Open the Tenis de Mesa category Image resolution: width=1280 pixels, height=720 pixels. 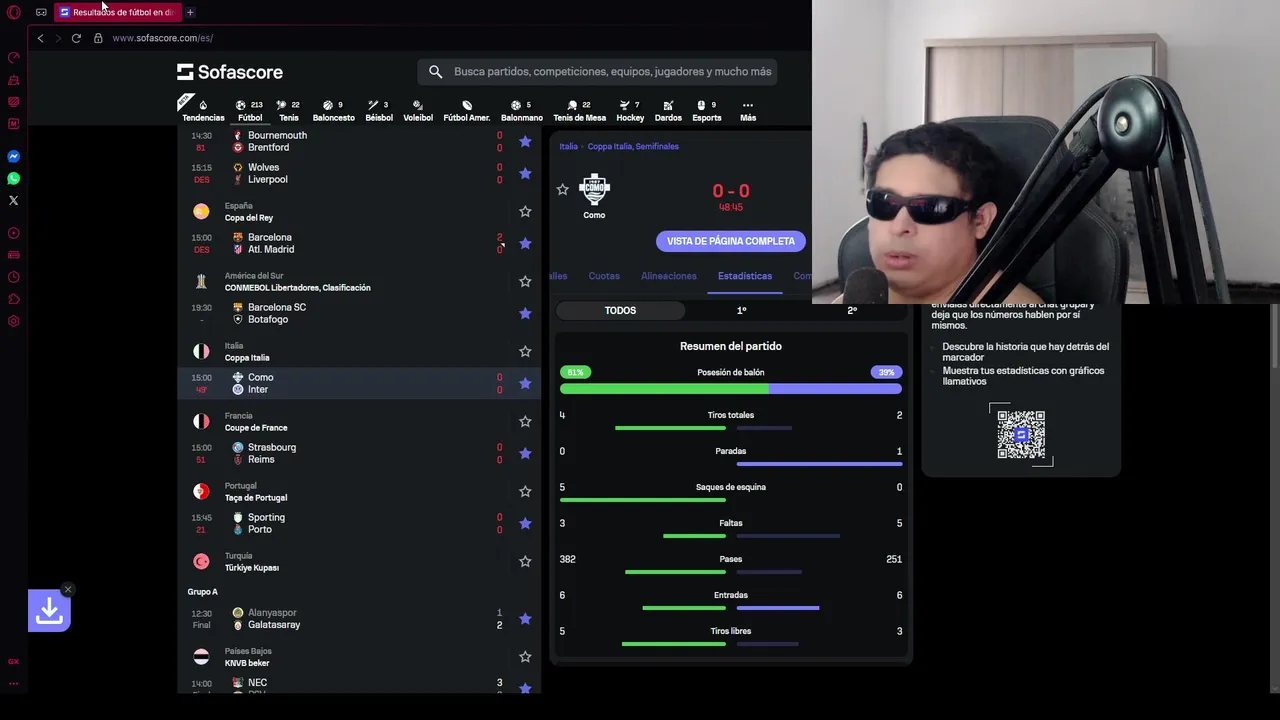click(x=580, y=110)
